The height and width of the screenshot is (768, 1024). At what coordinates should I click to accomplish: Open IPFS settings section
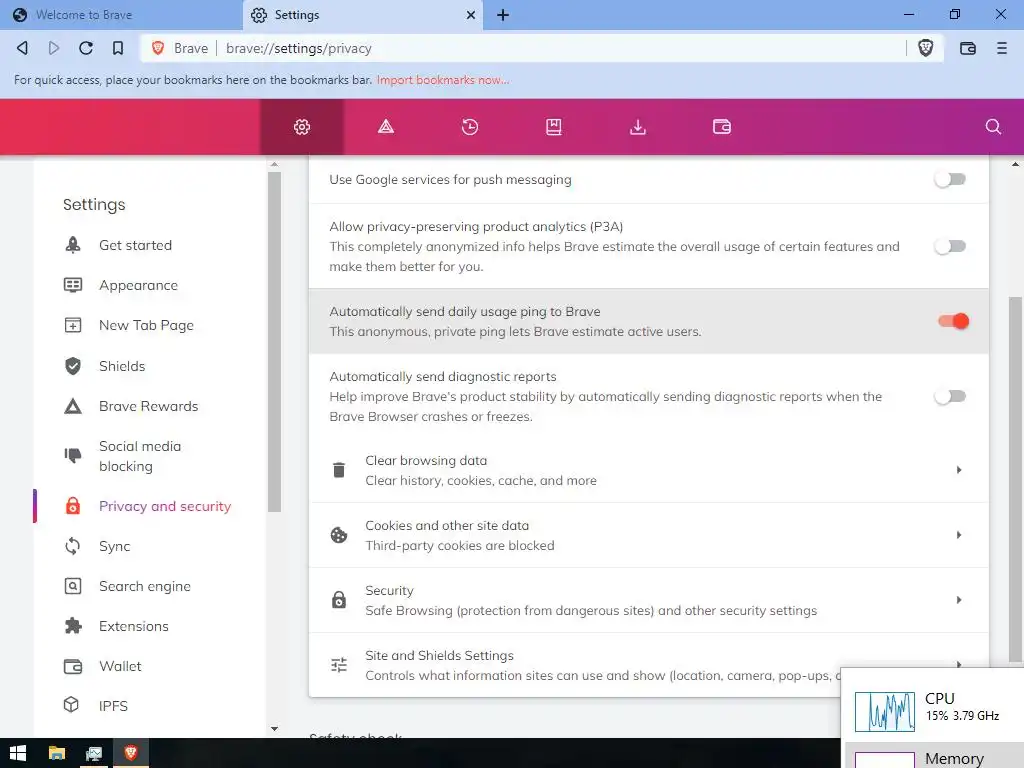tap(113, 706)
